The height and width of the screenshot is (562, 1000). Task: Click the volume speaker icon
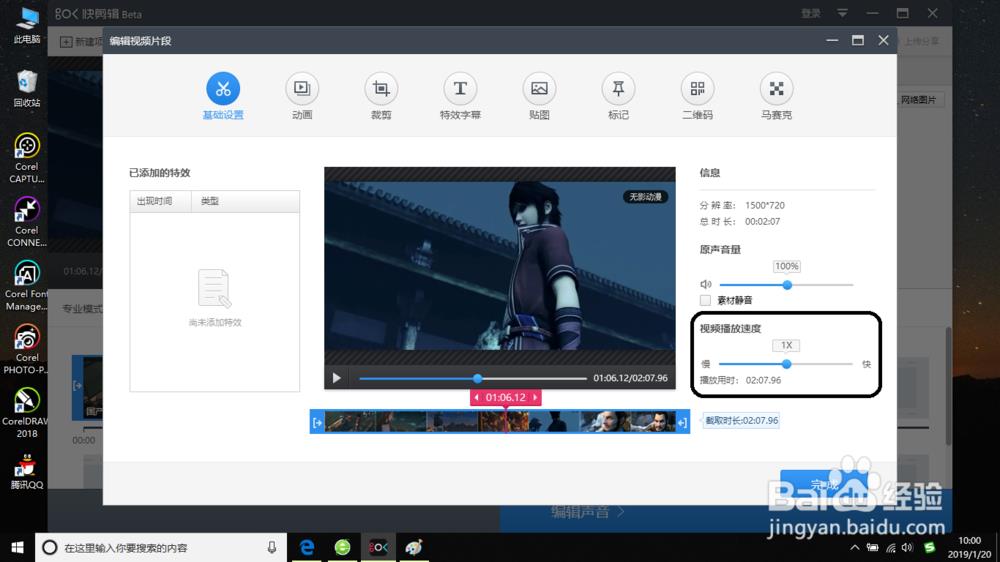(705, 285)
